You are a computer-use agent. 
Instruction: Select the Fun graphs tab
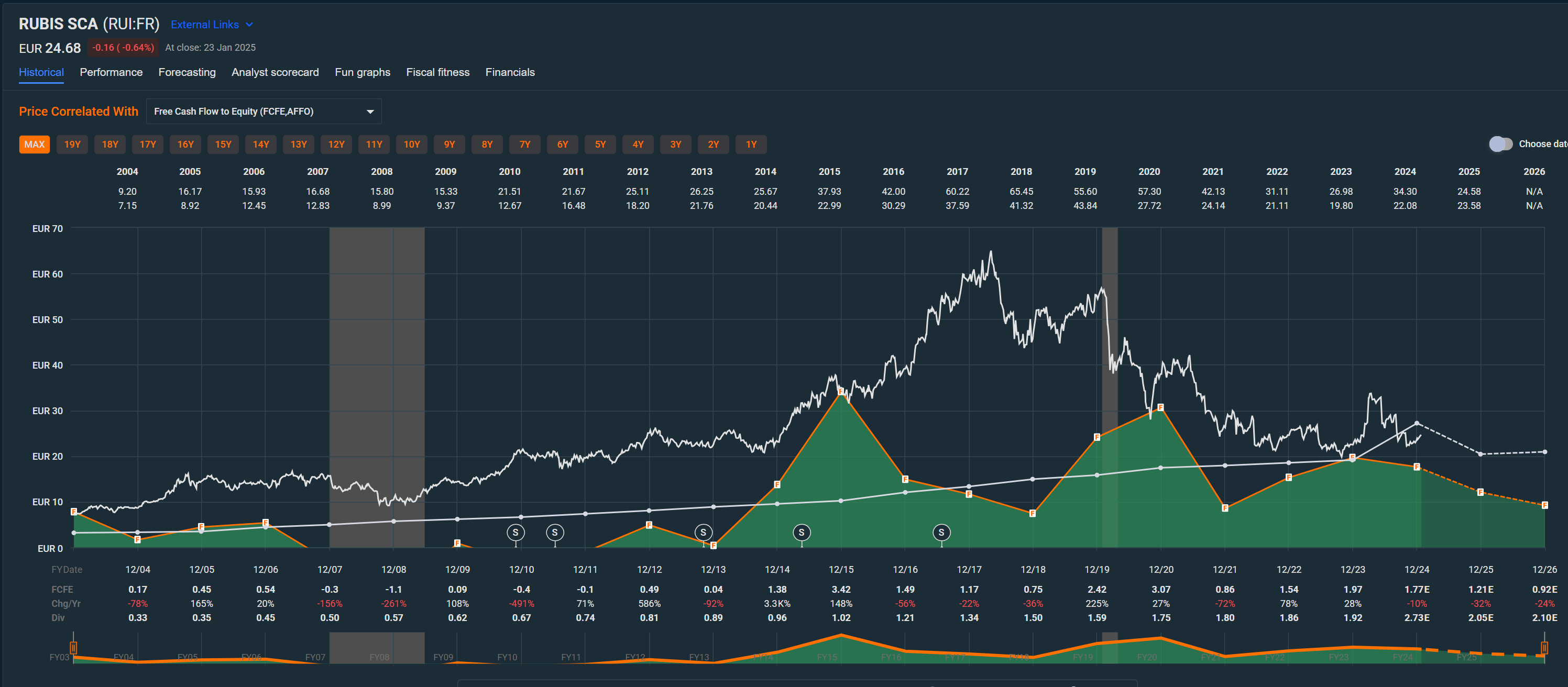[x=362, y=72]
